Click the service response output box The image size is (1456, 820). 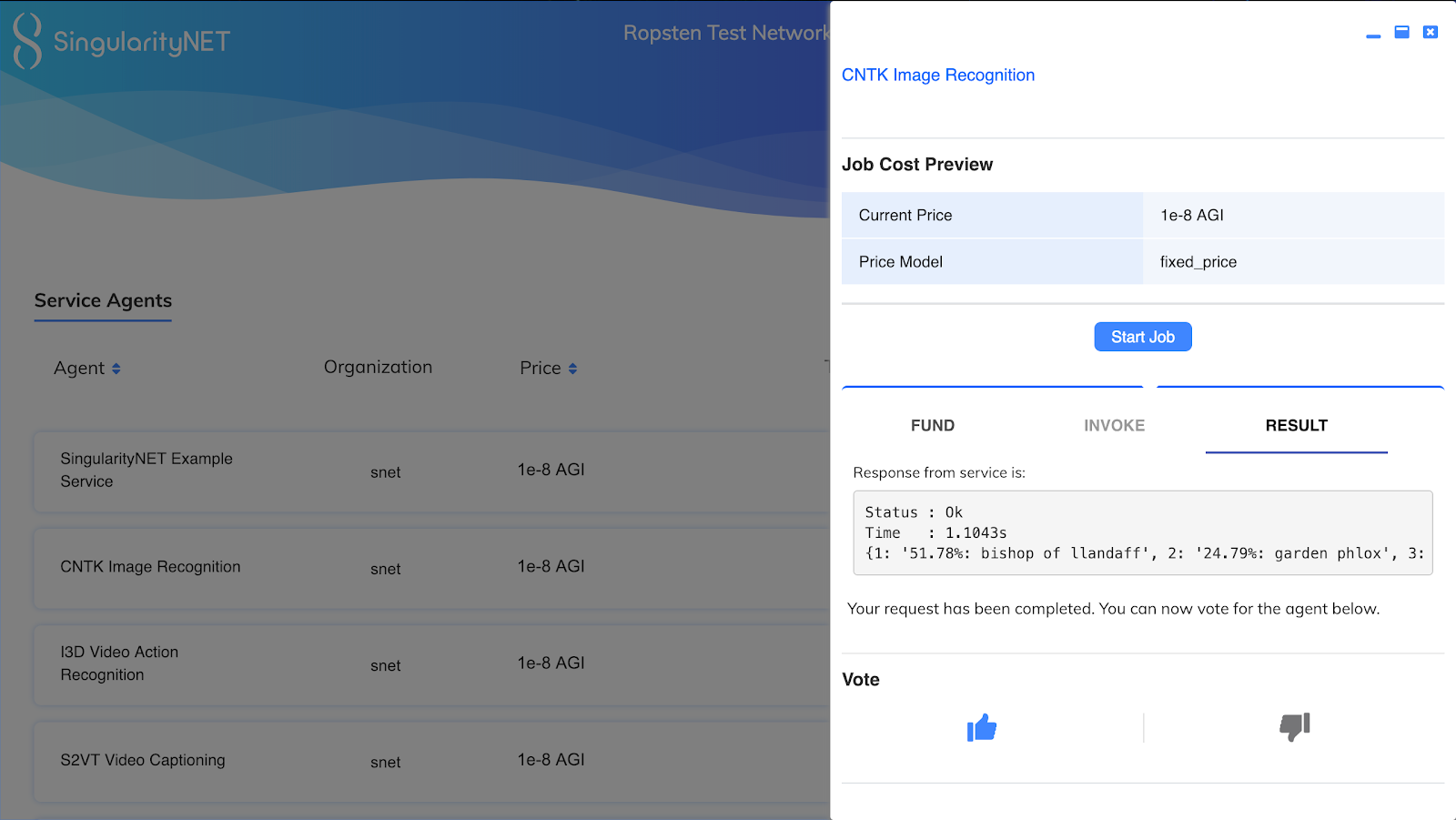click(x=1143, y=532)
